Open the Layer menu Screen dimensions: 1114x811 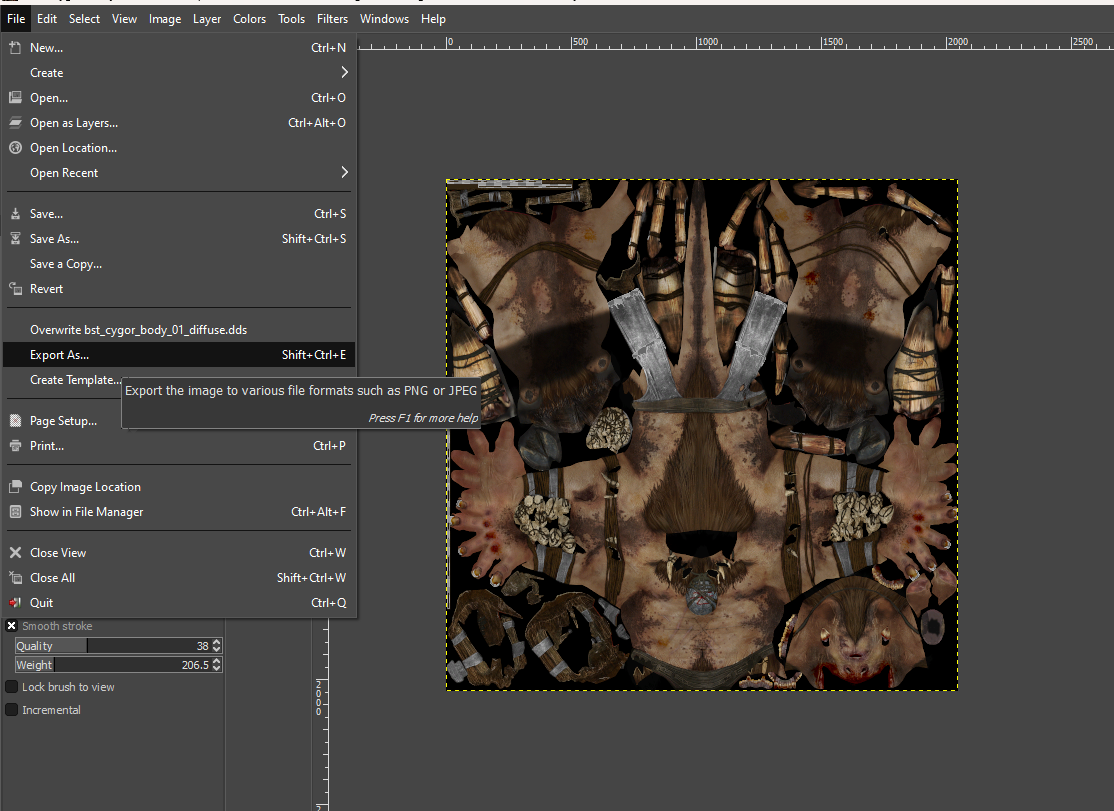tap(207, 19)
